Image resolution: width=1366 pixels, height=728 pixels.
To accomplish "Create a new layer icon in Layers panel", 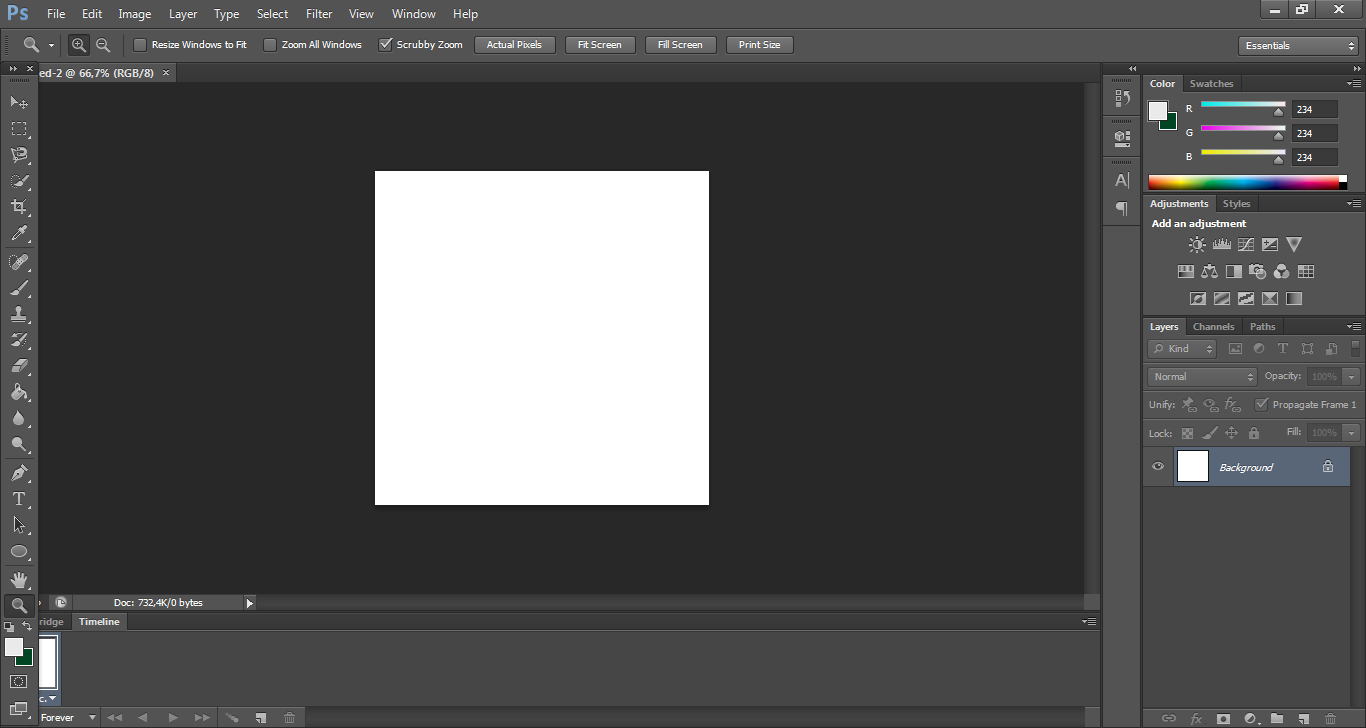I will (1303, 718).
